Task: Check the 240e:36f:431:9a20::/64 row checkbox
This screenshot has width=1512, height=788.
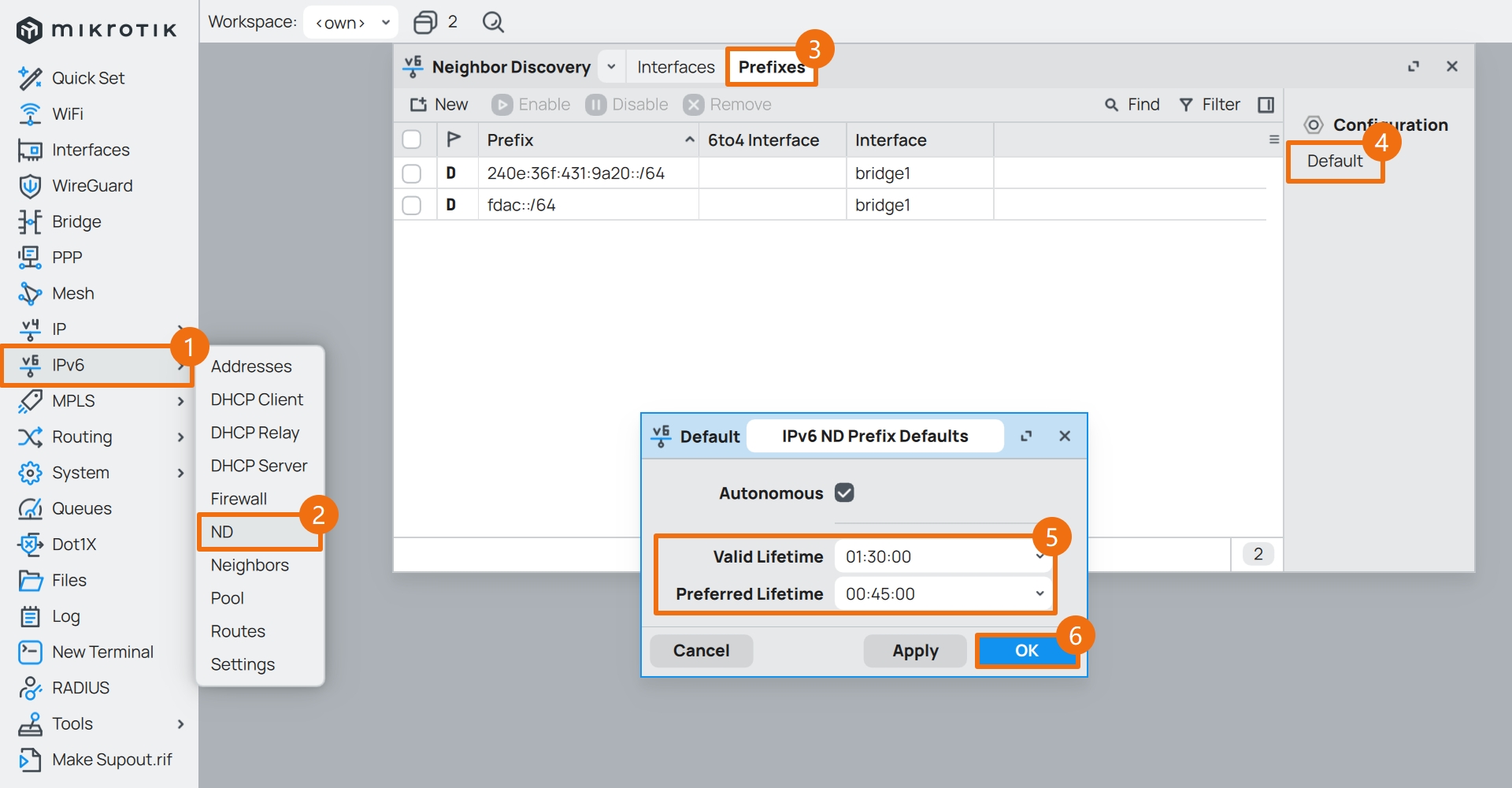Action: click(x=412, y=173)
